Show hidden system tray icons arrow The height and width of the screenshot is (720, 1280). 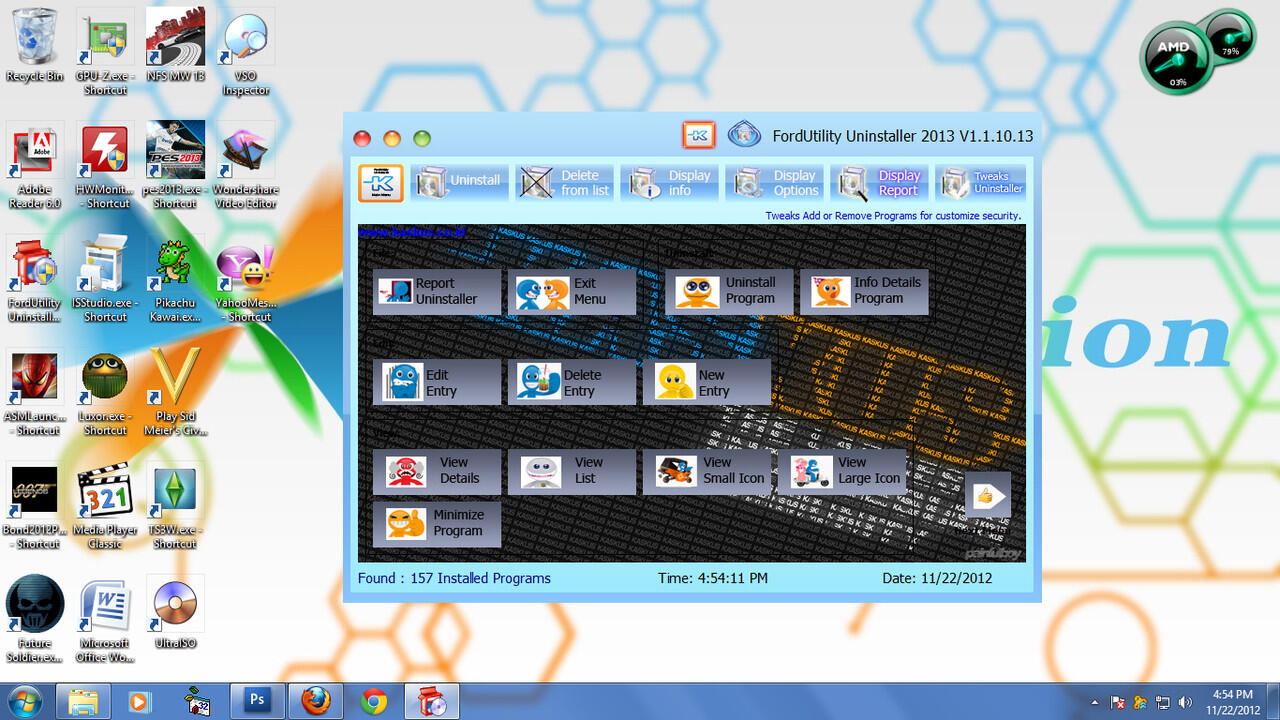(1095, 703)
